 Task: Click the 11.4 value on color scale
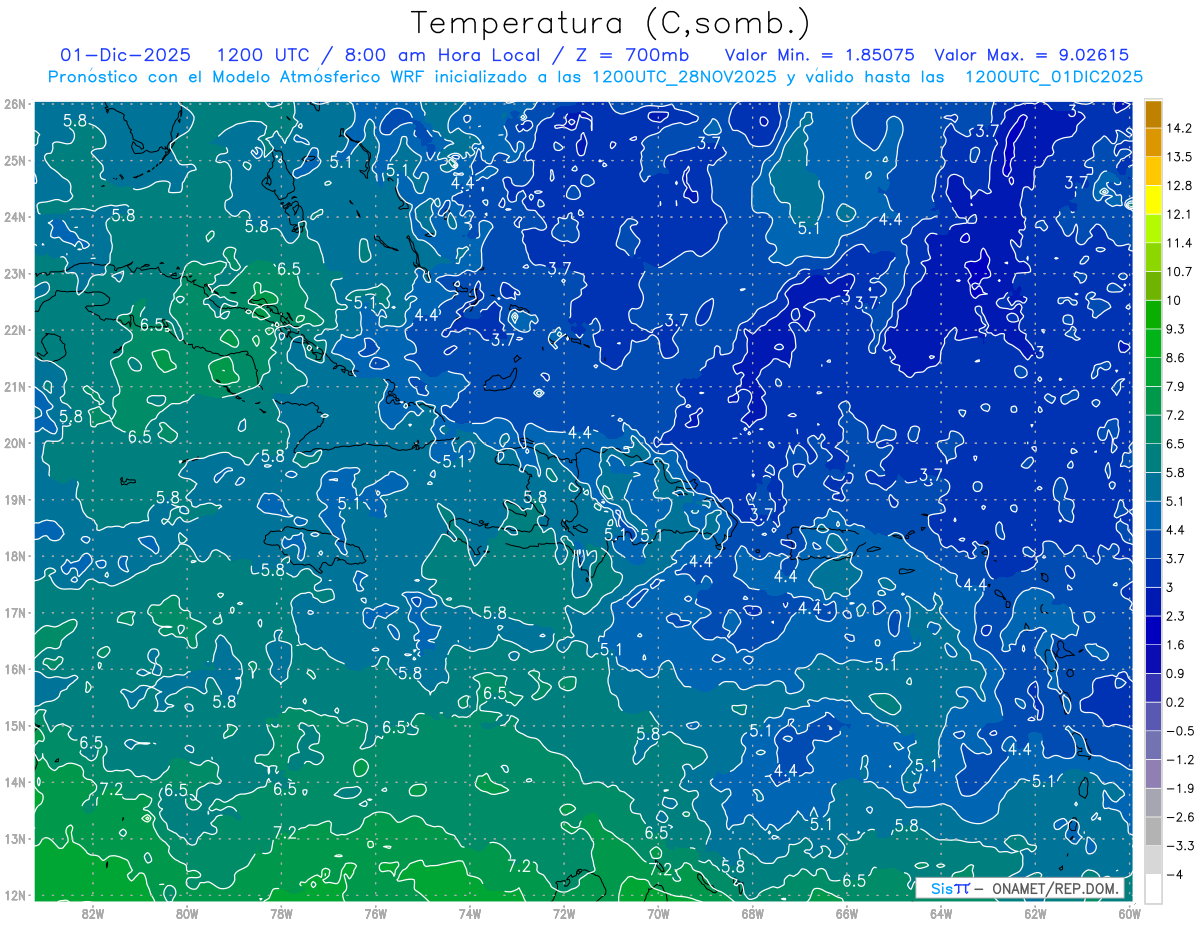[1178, 243]
